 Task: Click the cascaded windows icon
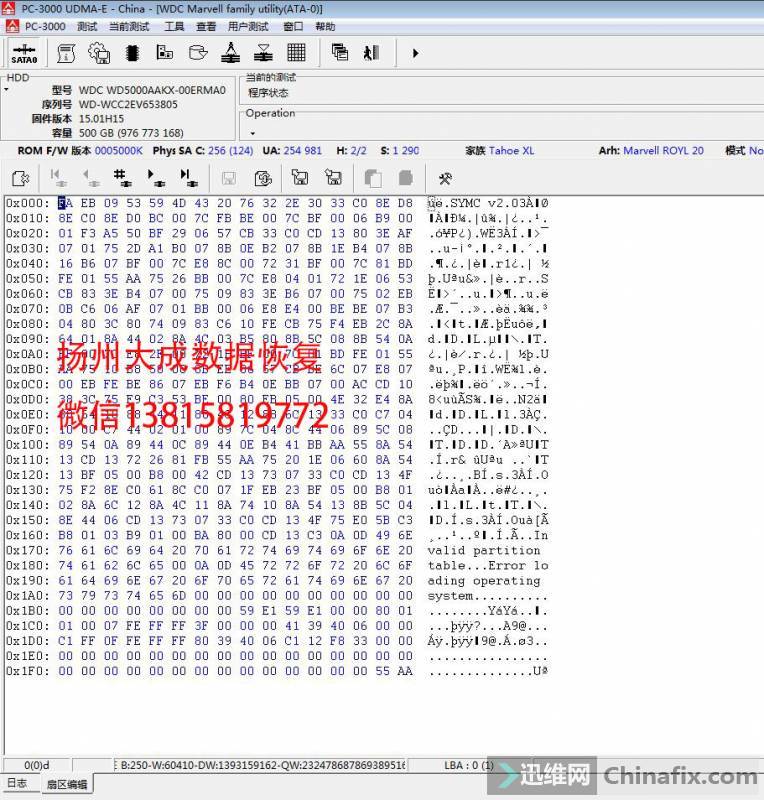tap(339, 53)
